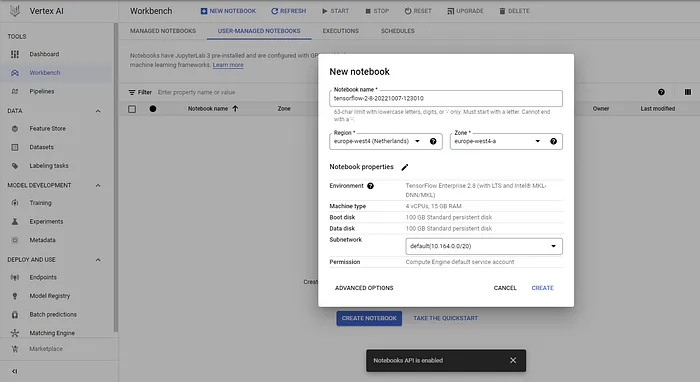Collapse the MODEL DEVELOPMENT section
Screen dimensions: 700x382
coord(98,186)
